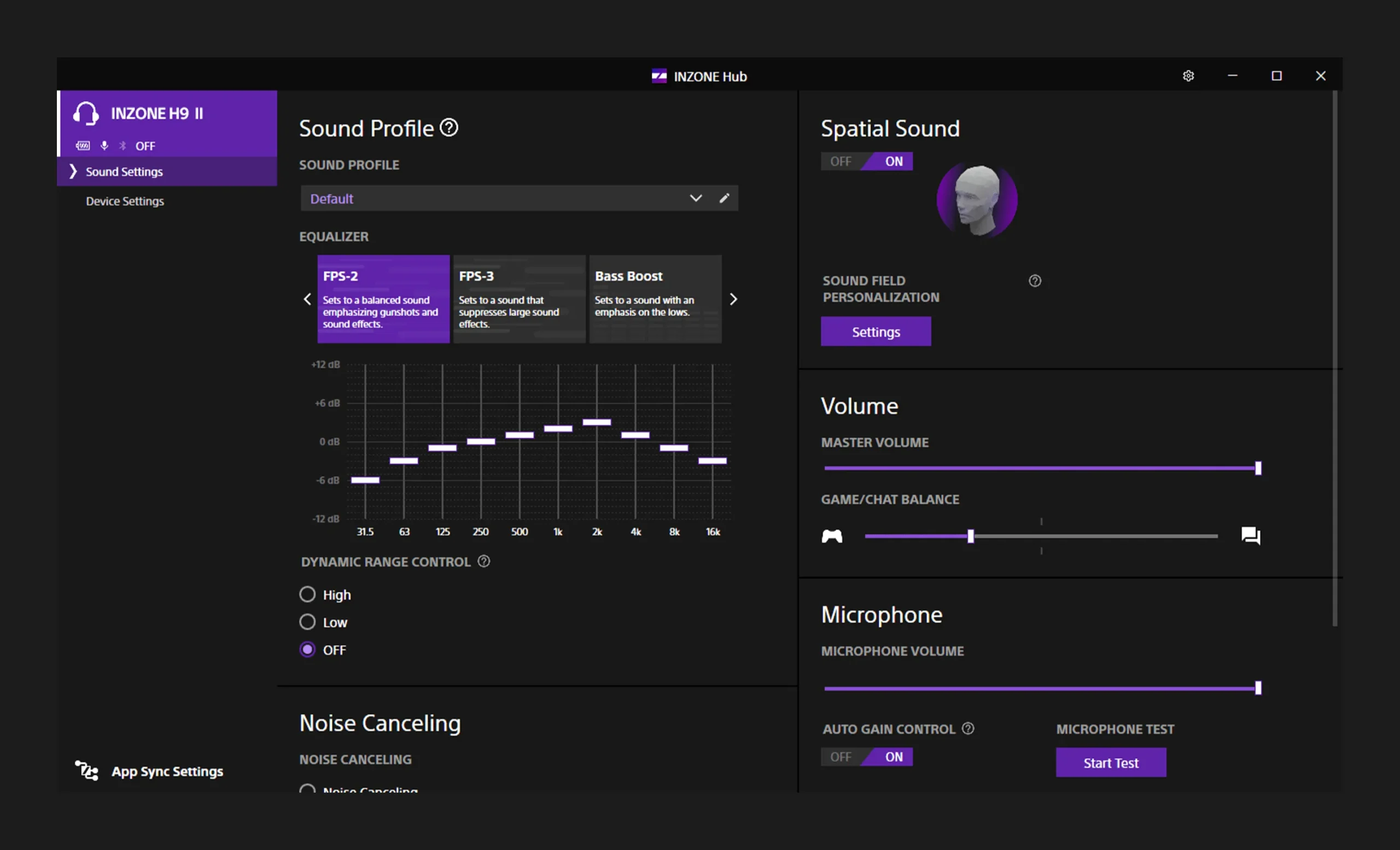Open Sound Profile help question mark icon
Viewport: 1400px width, 850px height.
coord(449,128)
